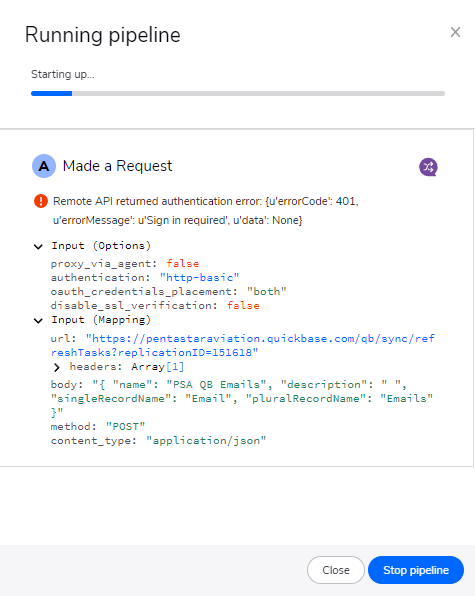Click the method "POST" value

coord(125,426)
